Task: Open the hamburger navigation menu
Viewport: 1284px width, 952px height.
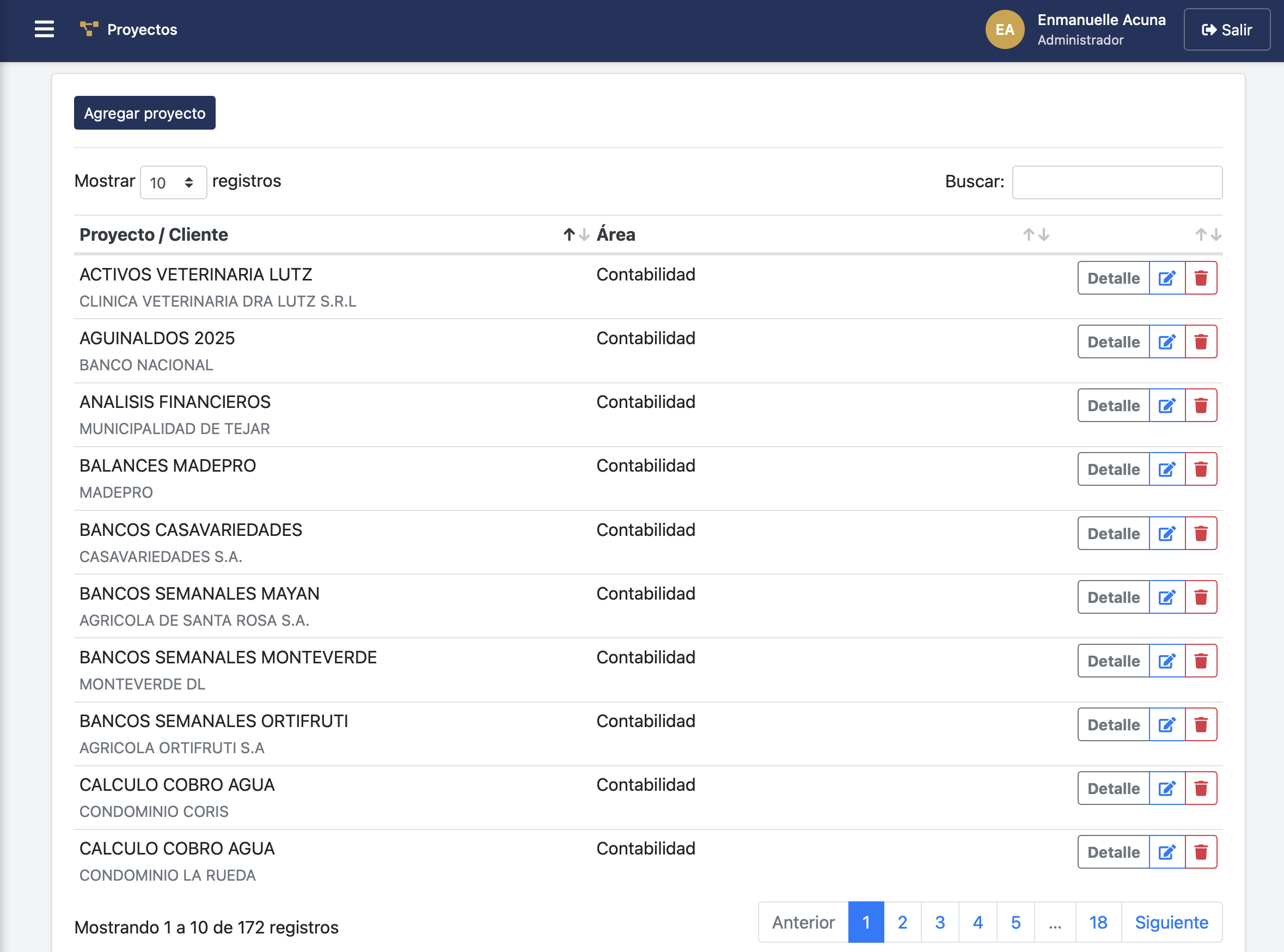Action: pyautogui.click(x=44, y=29)
